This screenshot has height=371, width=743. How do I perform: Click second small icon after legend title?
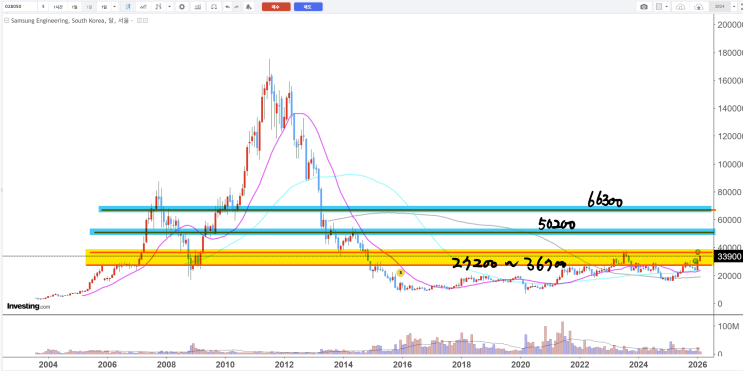tap(145, 21)
